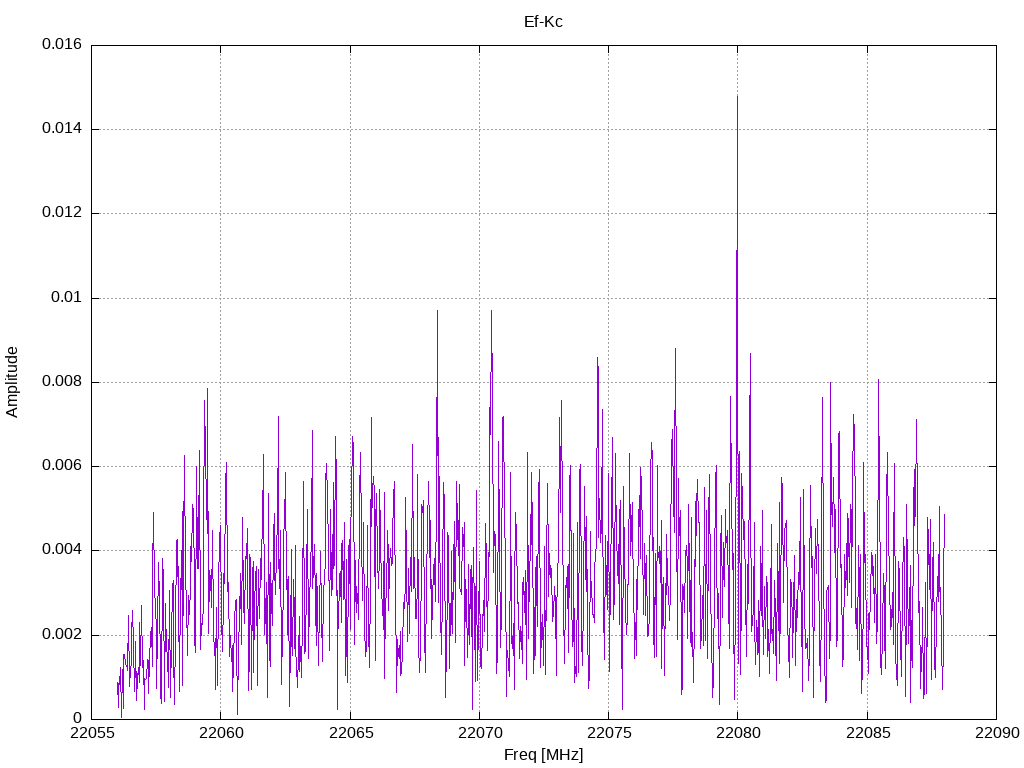Viewport: 1024px width, 768px height.
Task: Select the 0.008 y-axis tick label
Action: click(61, 382)
